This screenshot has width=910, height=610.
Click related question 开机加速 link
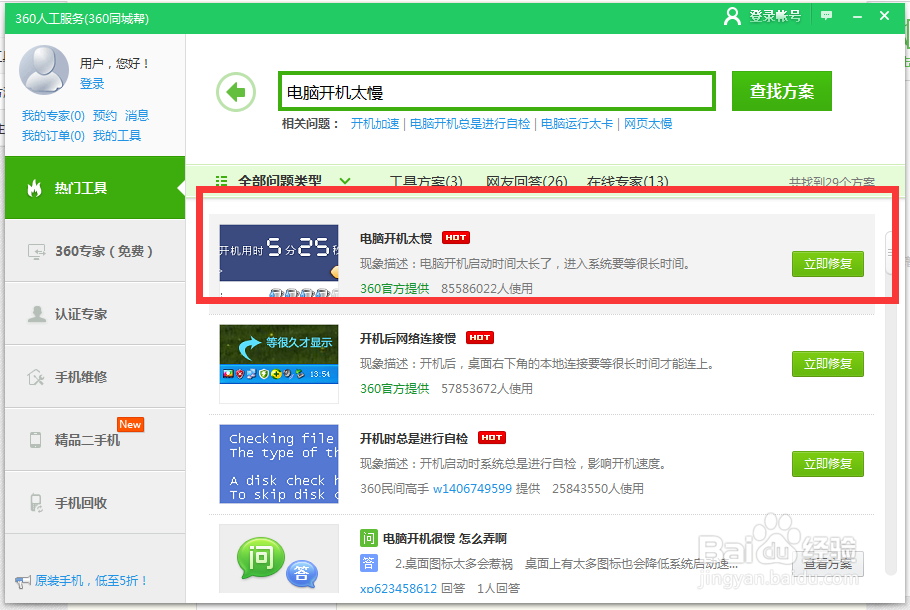click(x=375, y=124)
